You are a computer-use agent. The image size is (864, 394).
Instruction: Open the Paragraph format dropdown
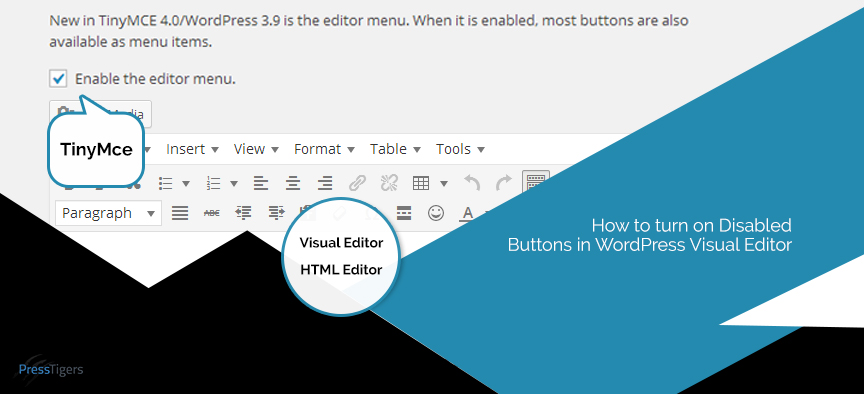tap(109, 213)
